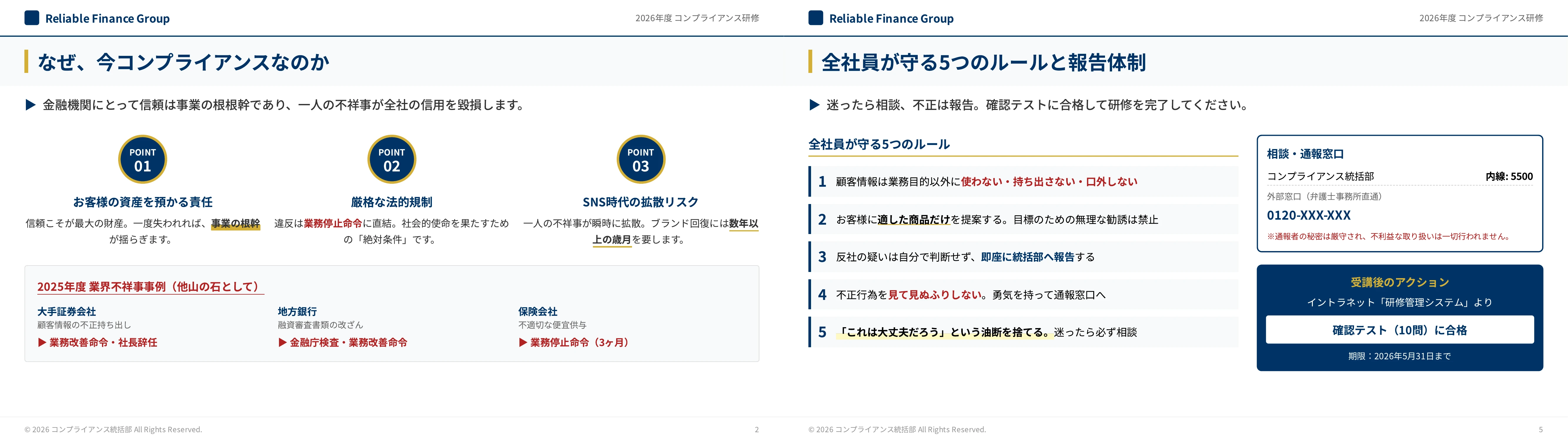Click the outcome 金融庁検査・業務改善命令
Image resolution: width=1568 pixels, height=441 pixels.
tap(348, 342)
